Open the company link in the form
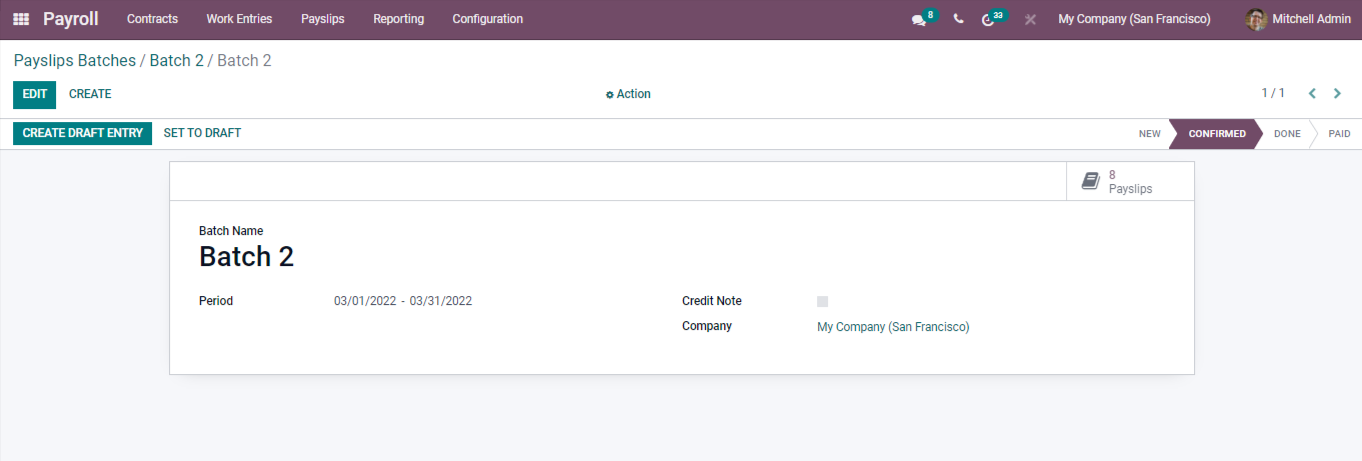 click(x=893, y=327)
